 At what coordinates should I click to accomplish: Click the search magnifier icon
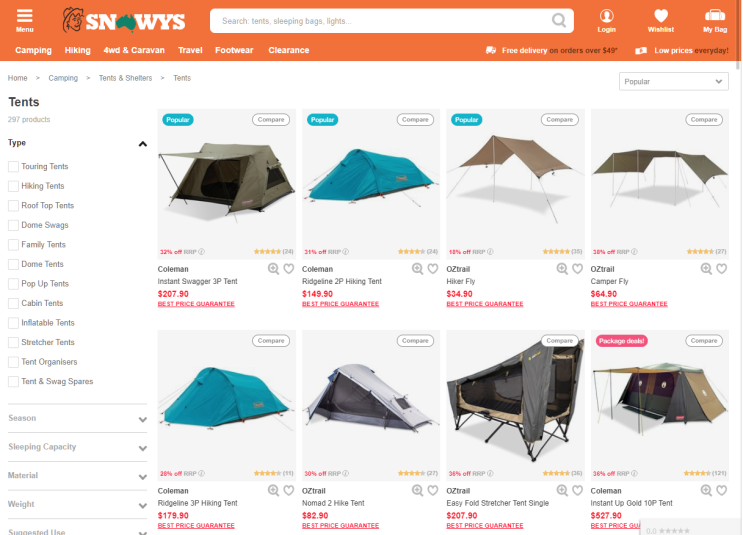tap(559, 20)
